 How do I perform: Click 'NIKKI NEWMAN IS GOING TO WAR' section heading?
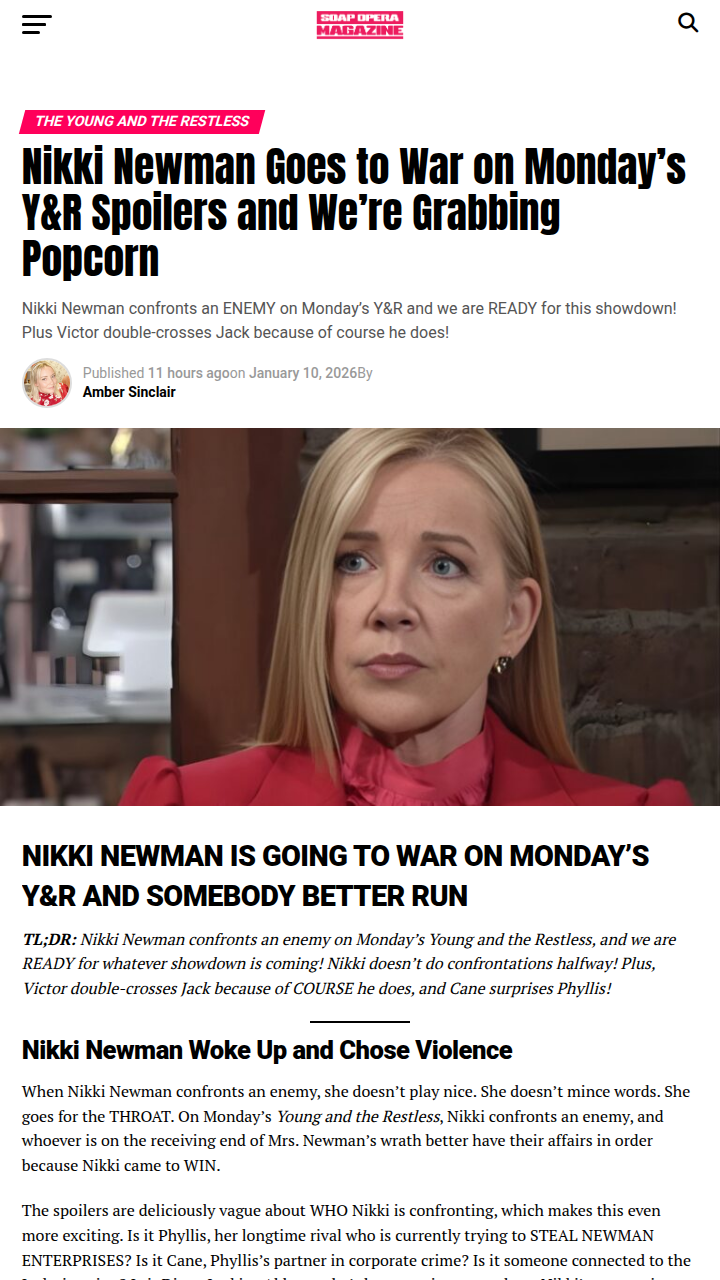tap(336, 875)
